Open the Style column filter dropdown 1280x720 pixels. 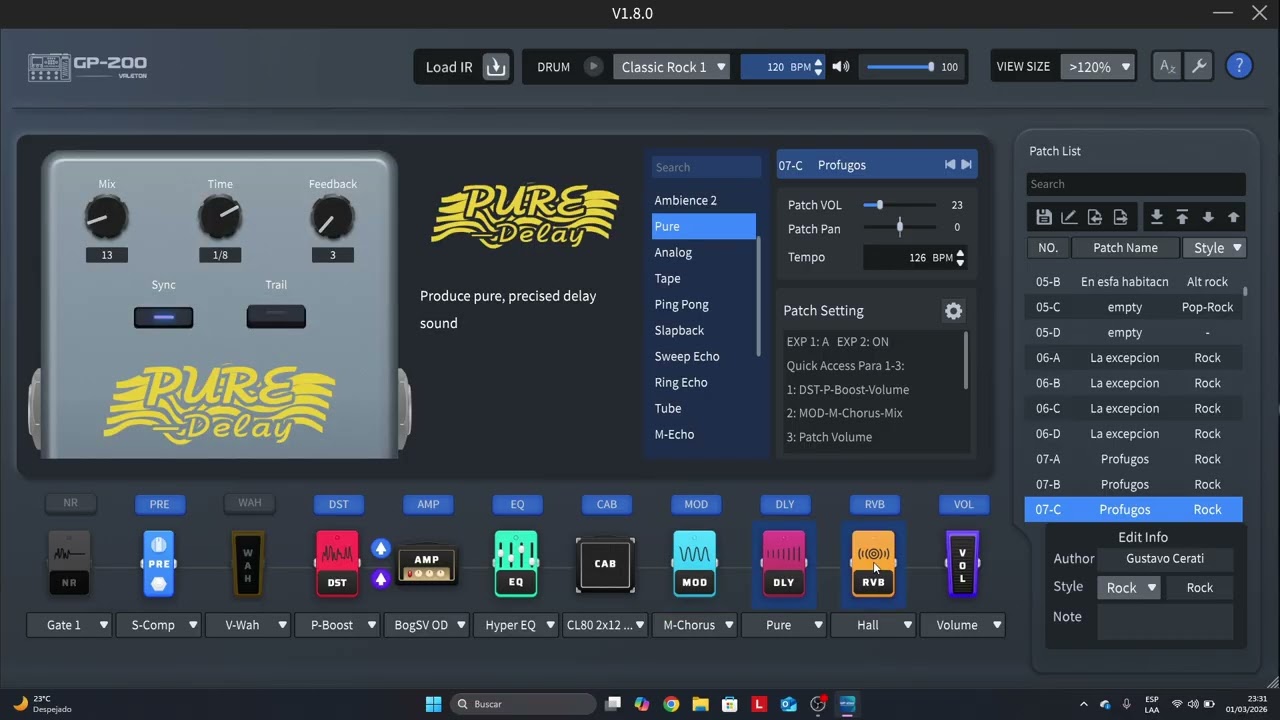(1214, 248)
